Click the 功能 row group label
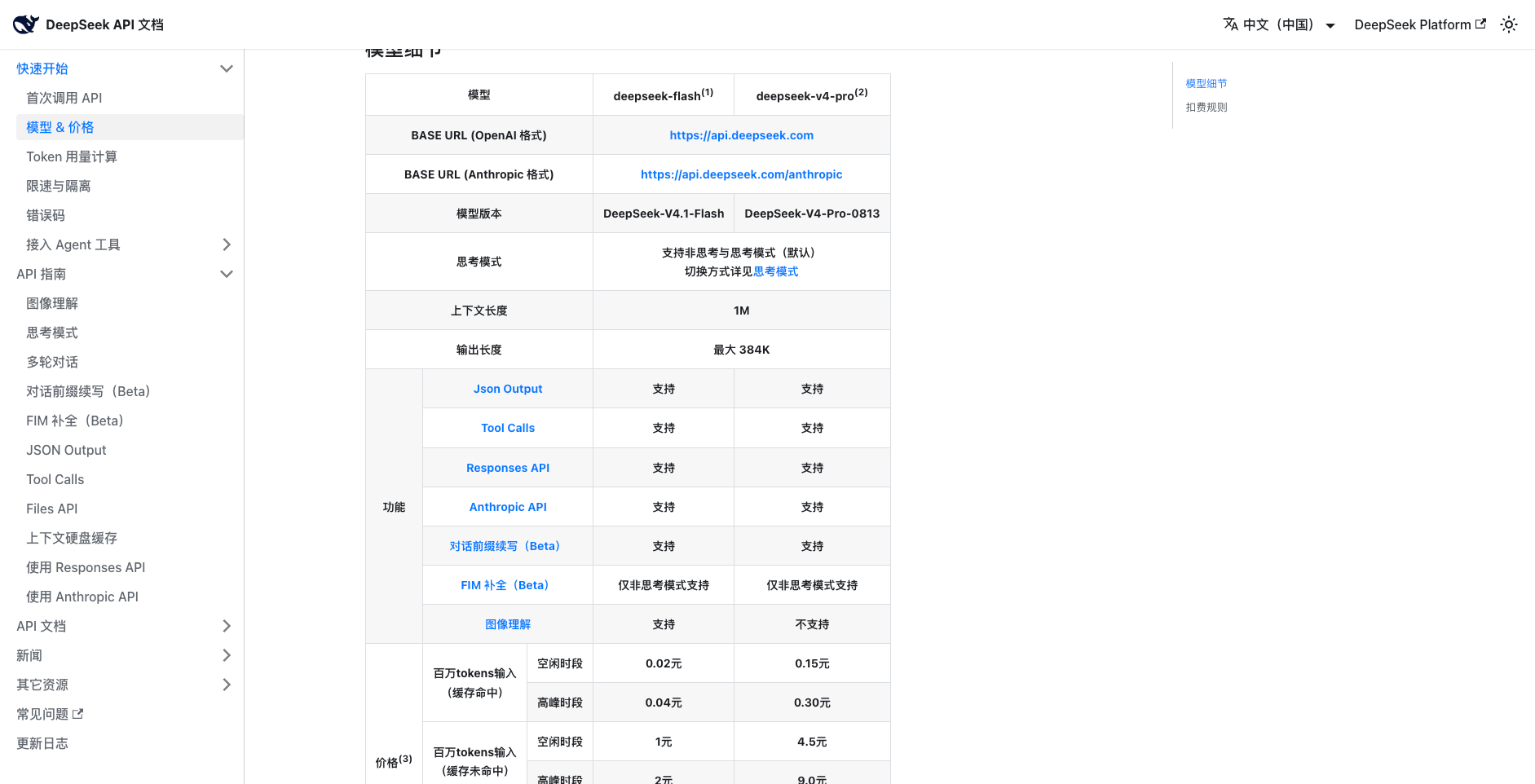This screenshot has height=784, width=1535. pyautogui.click(x=394, y=507)
